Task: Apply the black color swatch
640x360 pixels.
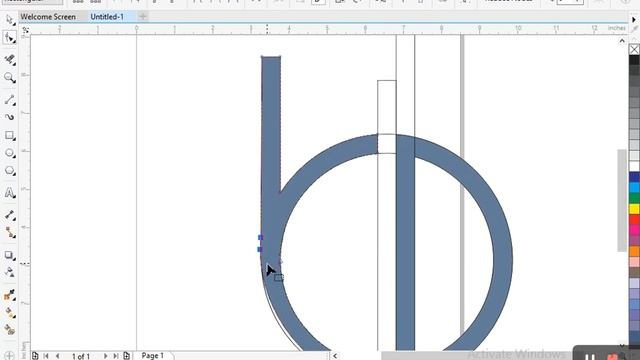Action: click(634, 60)
